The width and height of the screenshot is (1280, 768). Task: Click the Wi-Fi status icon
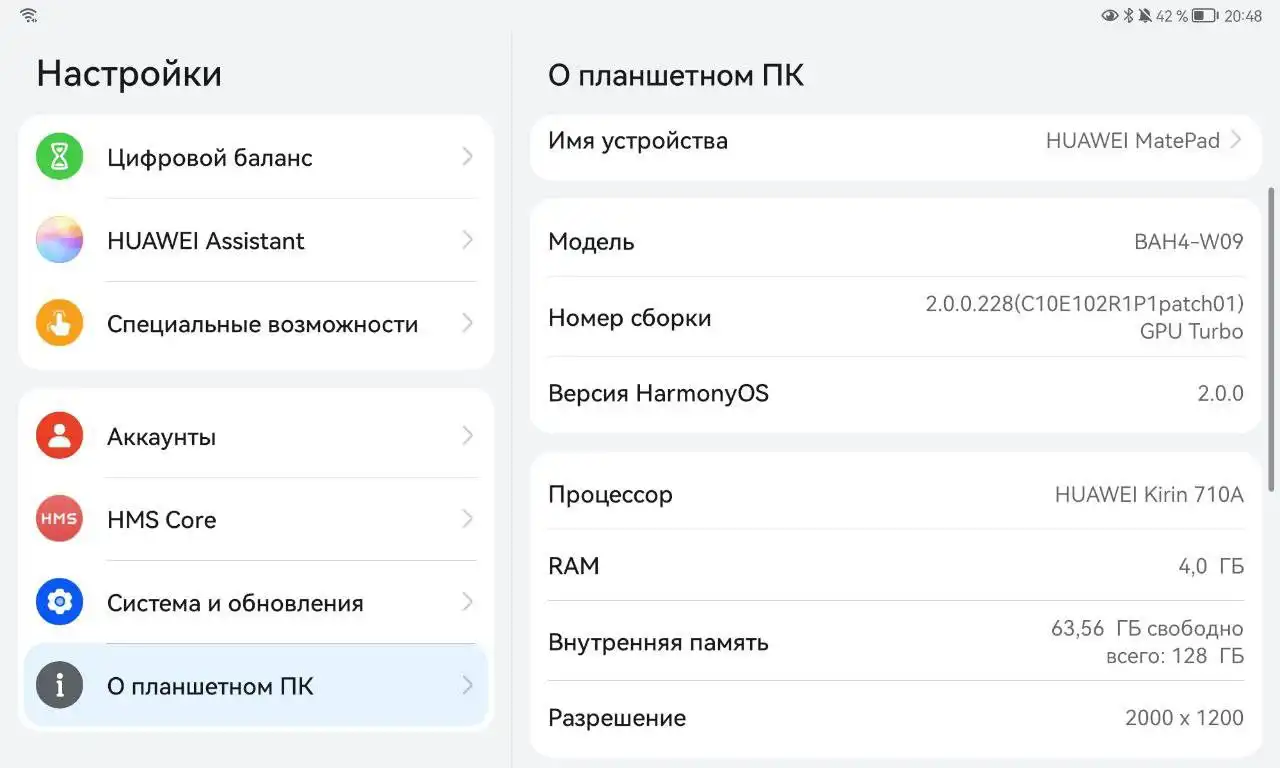point(28,15)
